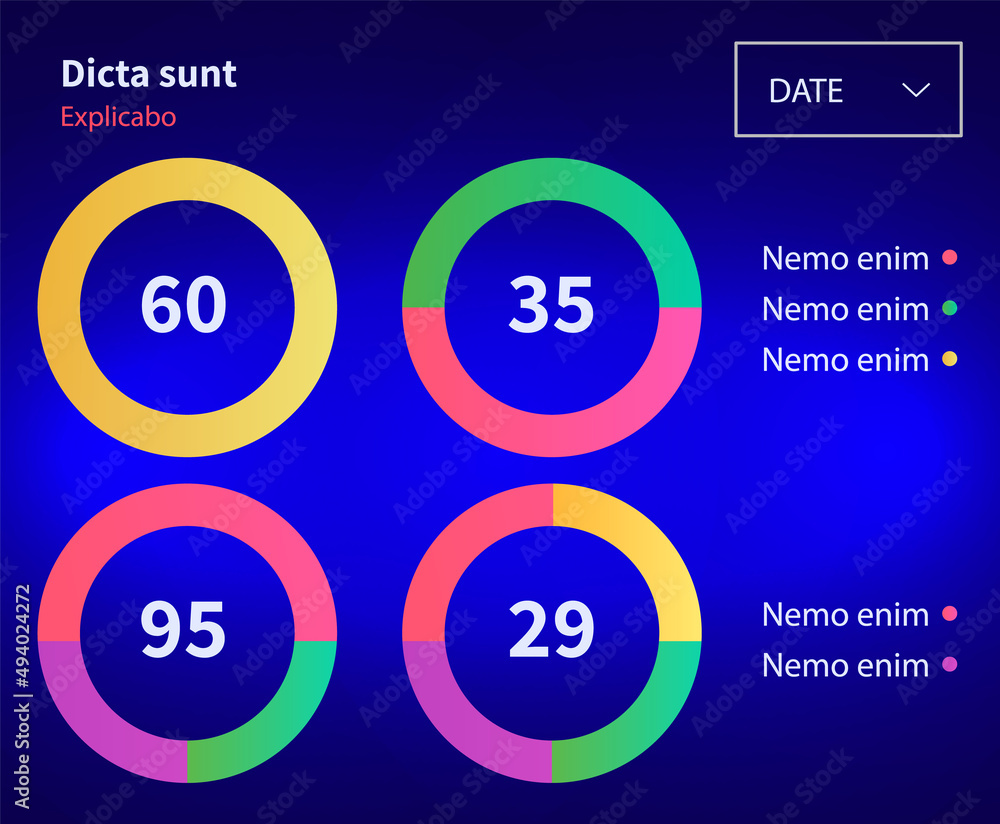Screen dimensions: 1000x824
Task: Click the pink lower segment of 35 chart
Action: pyautogui.click(x=552, y=436)
